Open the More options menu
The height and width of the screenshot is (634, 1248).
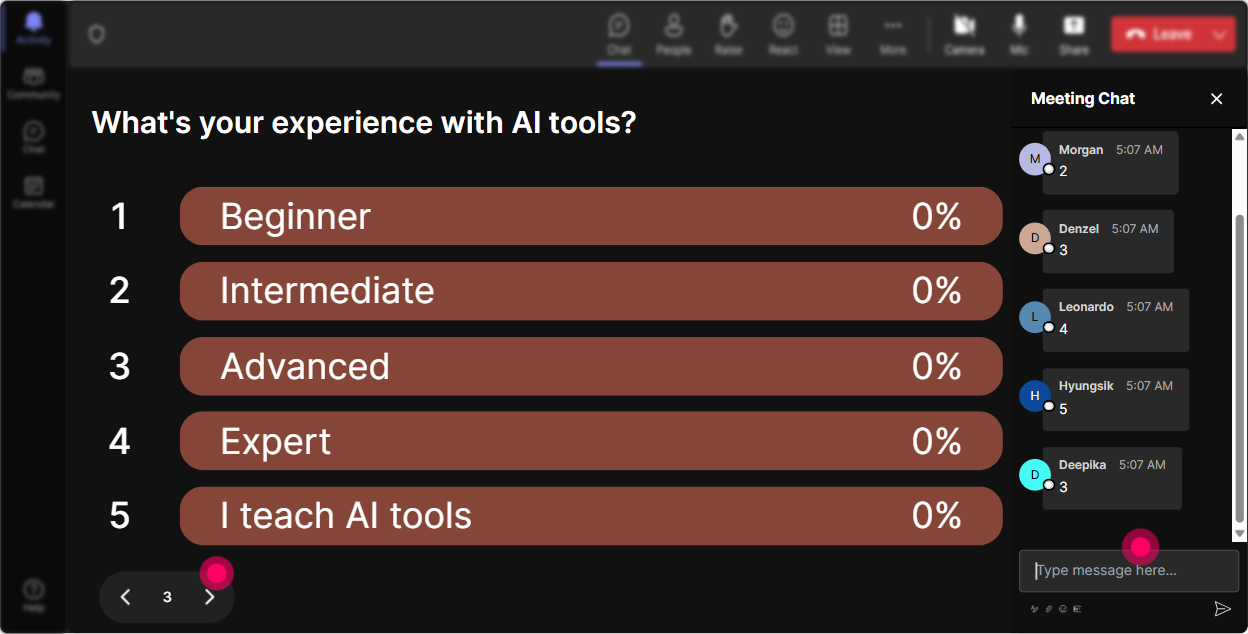(x=893, y=34)
